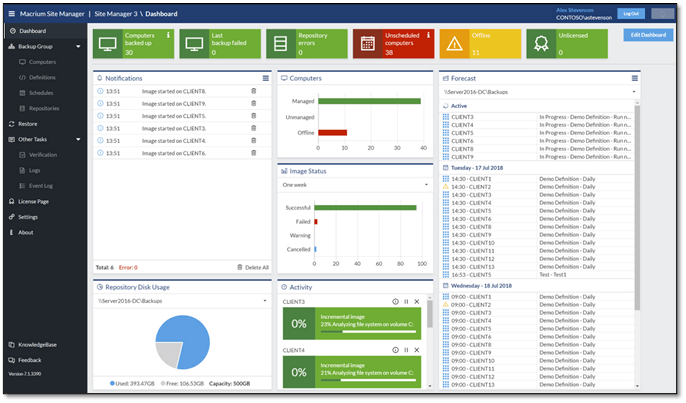Screen dimensions: 686x403
Task: Open Verification in sidebar
Action: click(x=42, y=155)
